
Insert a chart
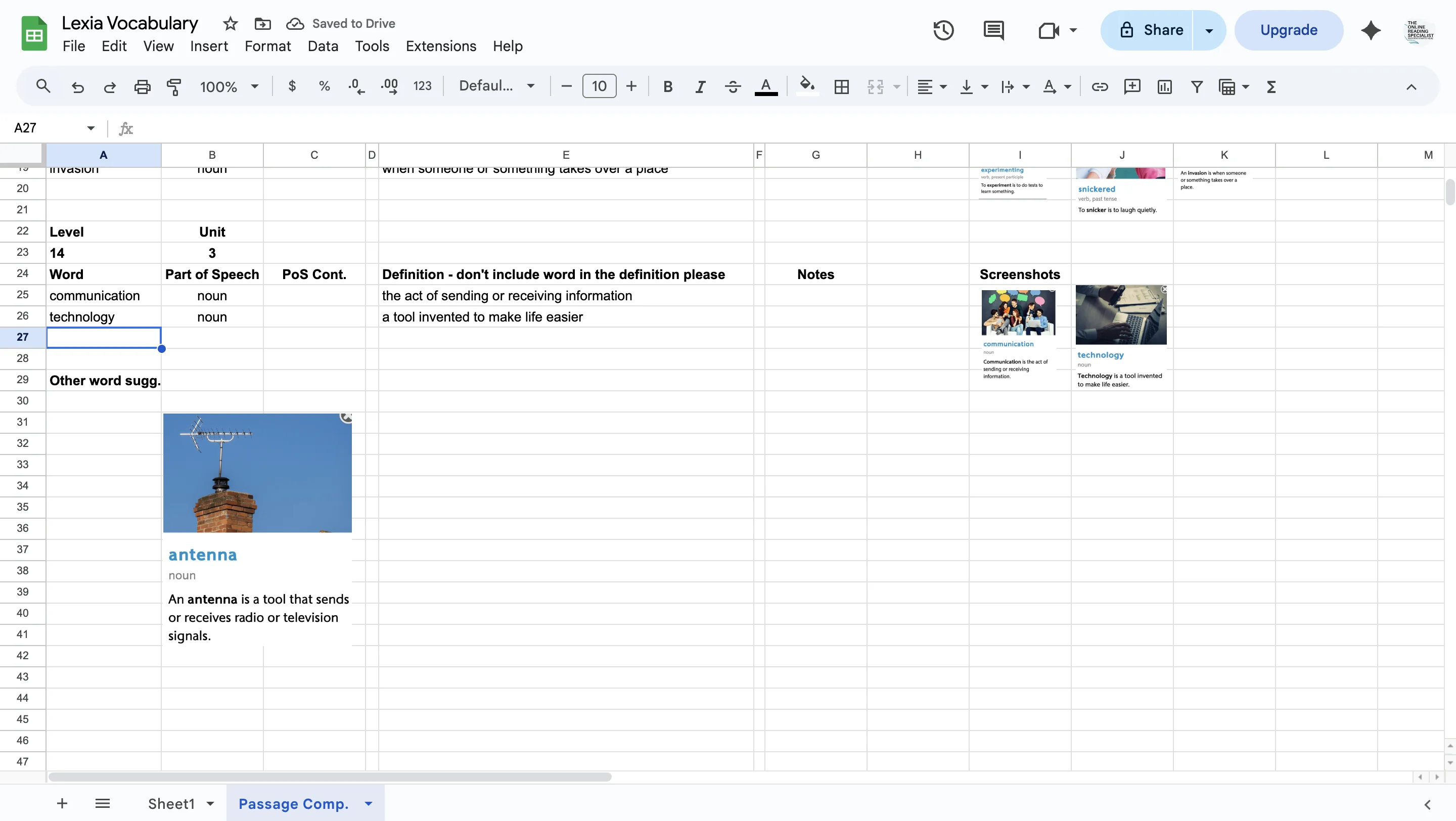point(1164,86)
